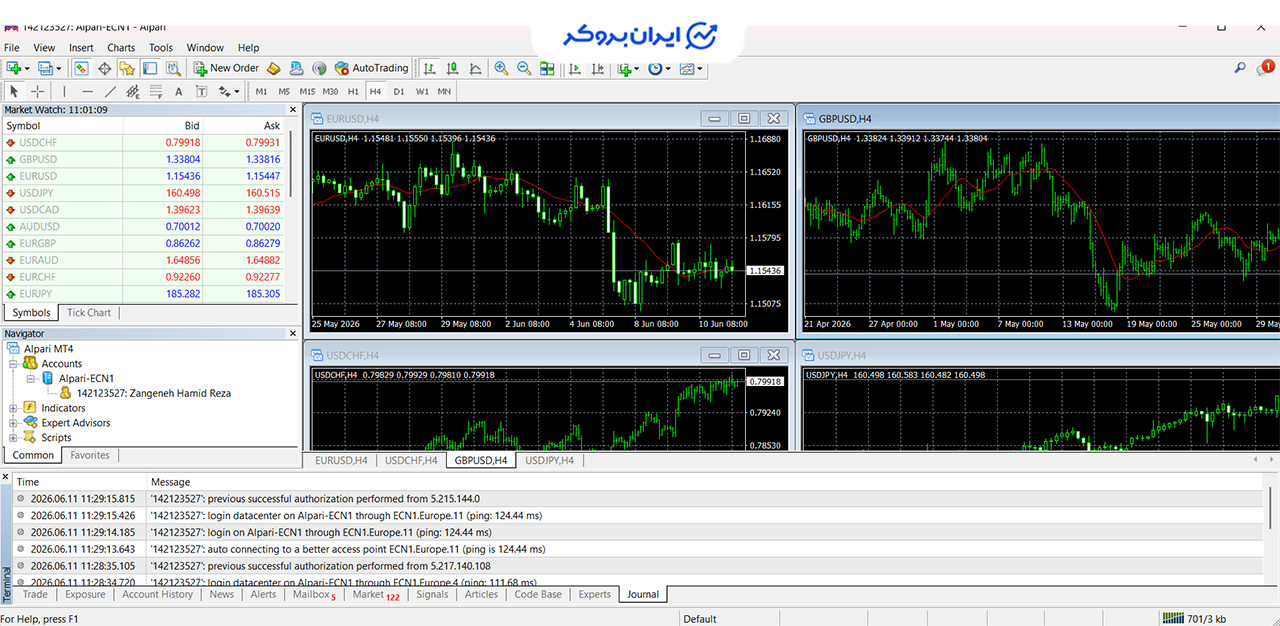
Task: Switch chart to candlesticks display
Action: [x=452, y=68]
